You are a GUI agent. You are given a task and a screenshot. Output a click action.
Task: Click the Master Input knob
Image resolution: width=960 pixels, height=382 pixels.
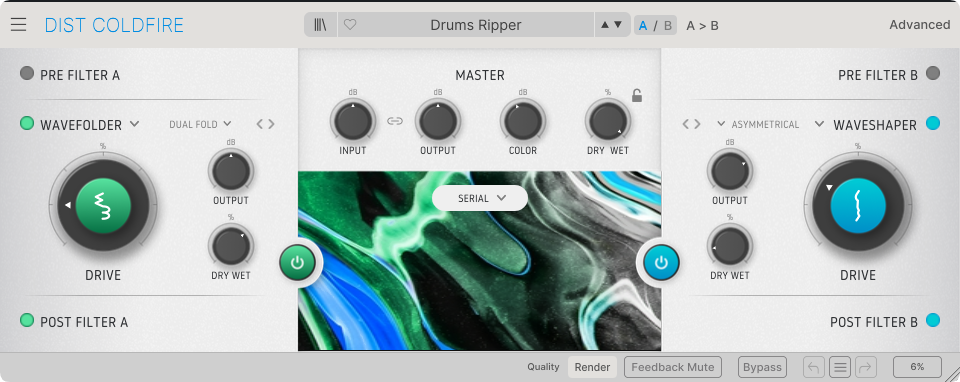[x=353, y=121]
